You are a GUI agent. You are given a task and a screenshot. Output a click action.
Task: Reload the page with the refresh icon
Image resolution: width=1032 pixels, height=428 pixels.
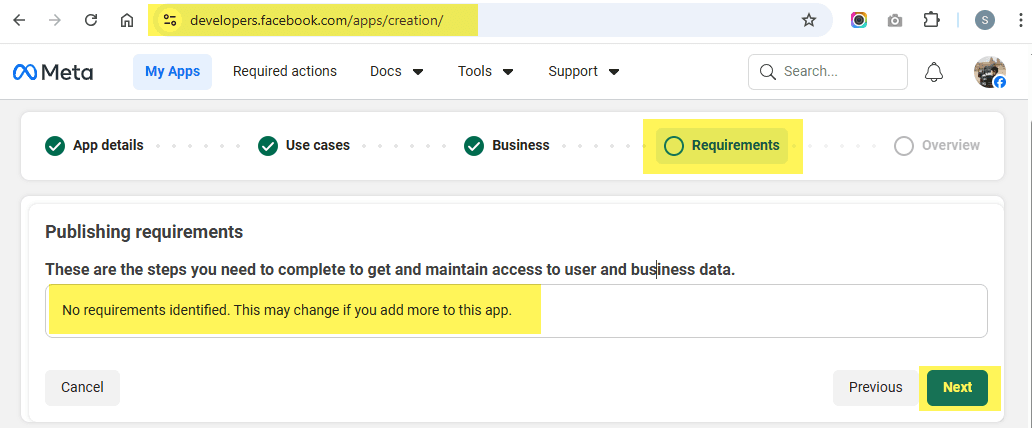pyautogui.click(x=91, y=20)
